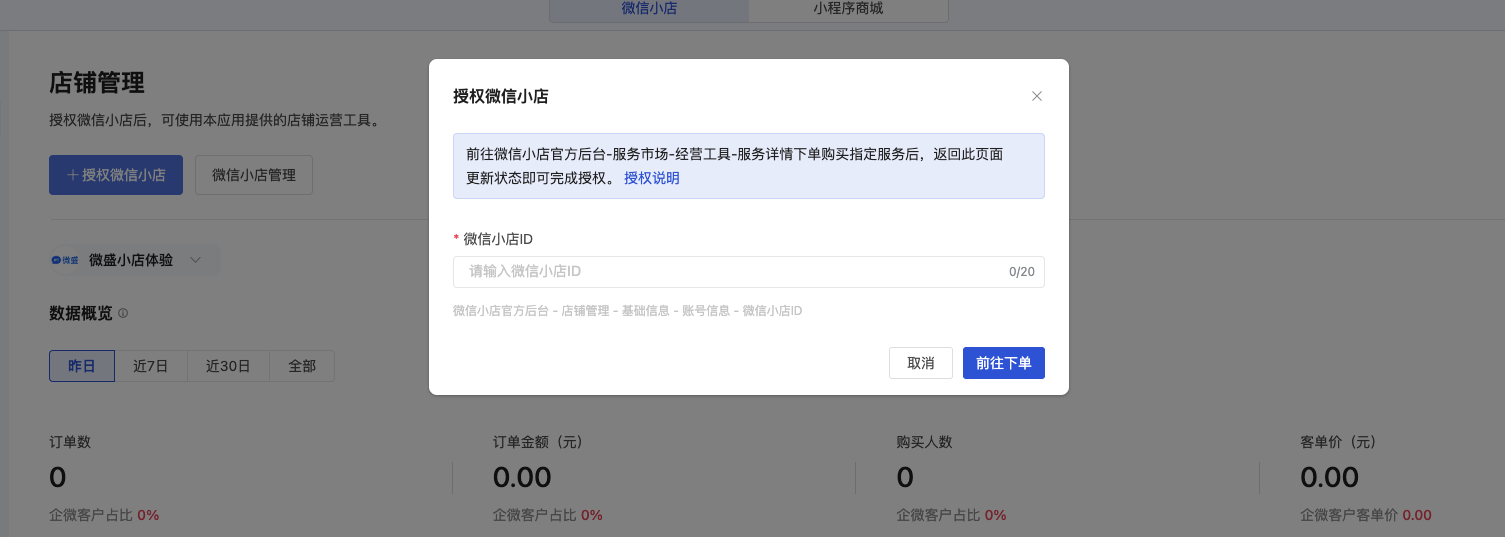Open the 授权说明 link
The width and height of the screenshot is (1505, 537).
click(x=652, y=178)
